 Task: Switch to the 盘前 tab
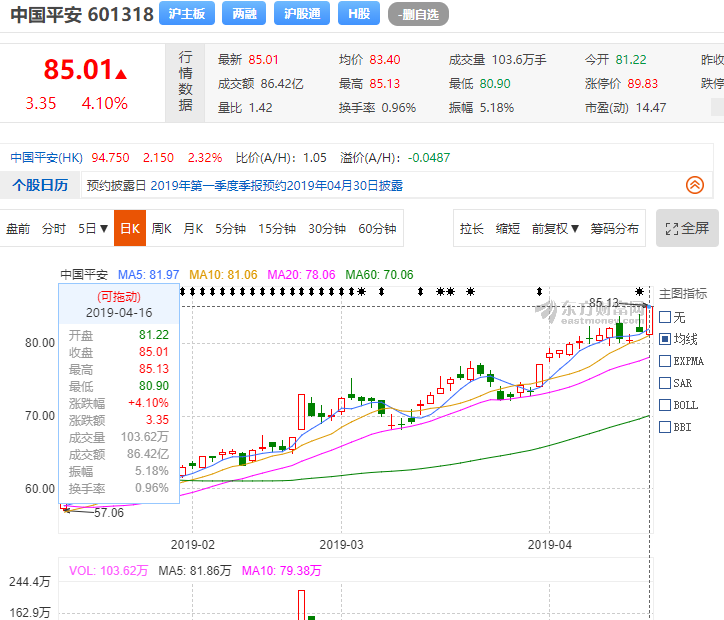18,229
